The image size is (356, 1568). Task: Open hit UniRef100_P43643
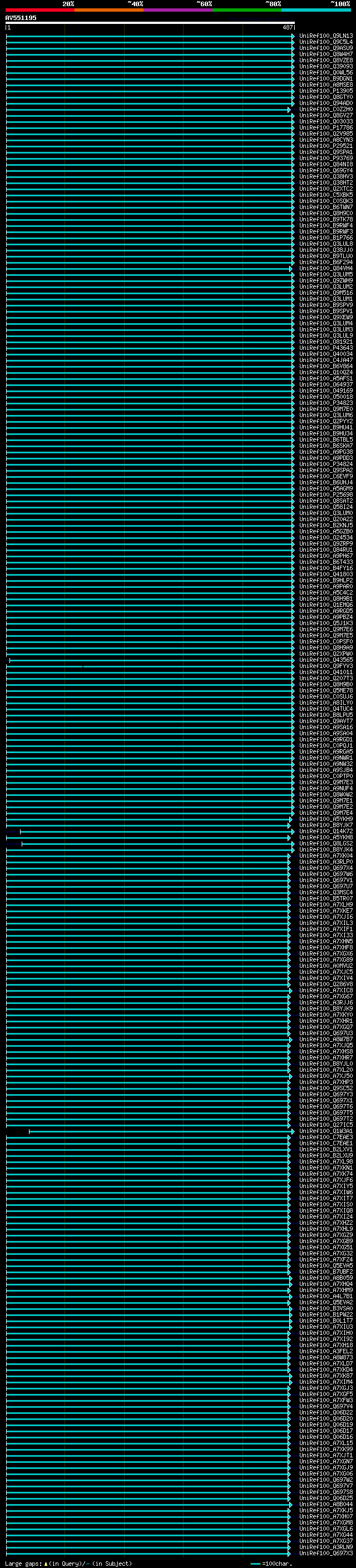point(325,348)
